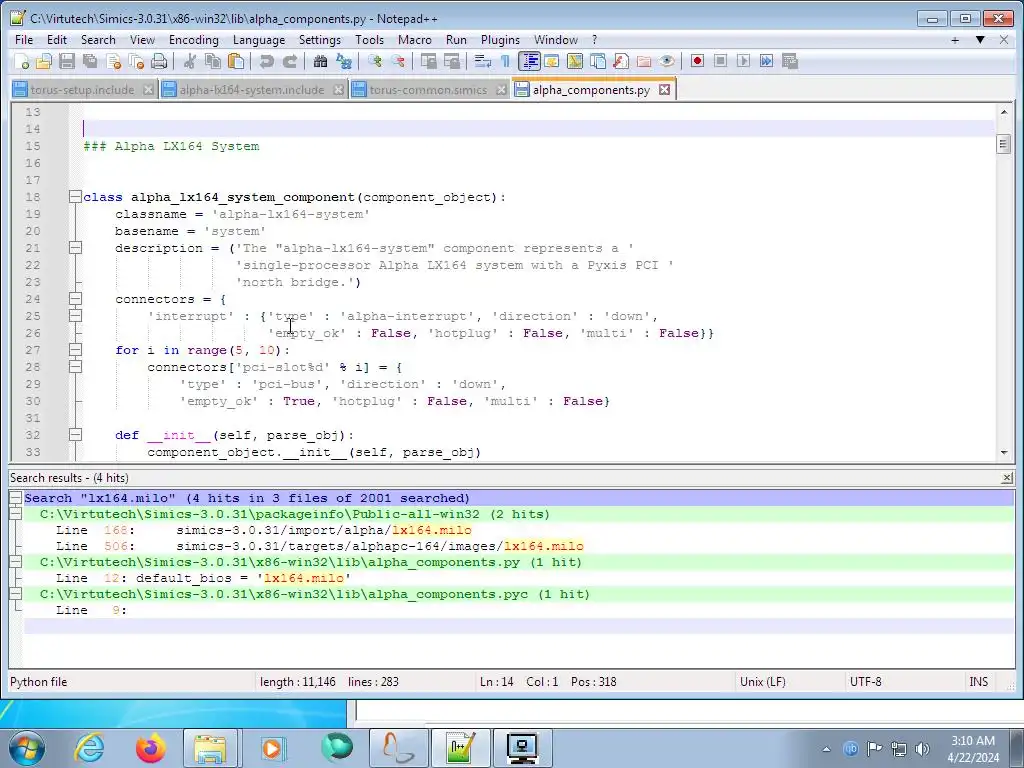The height and width of the screenshot is (768, 1024).
Task: Open the Plugins menu
Action: click(x=500, y=40)
